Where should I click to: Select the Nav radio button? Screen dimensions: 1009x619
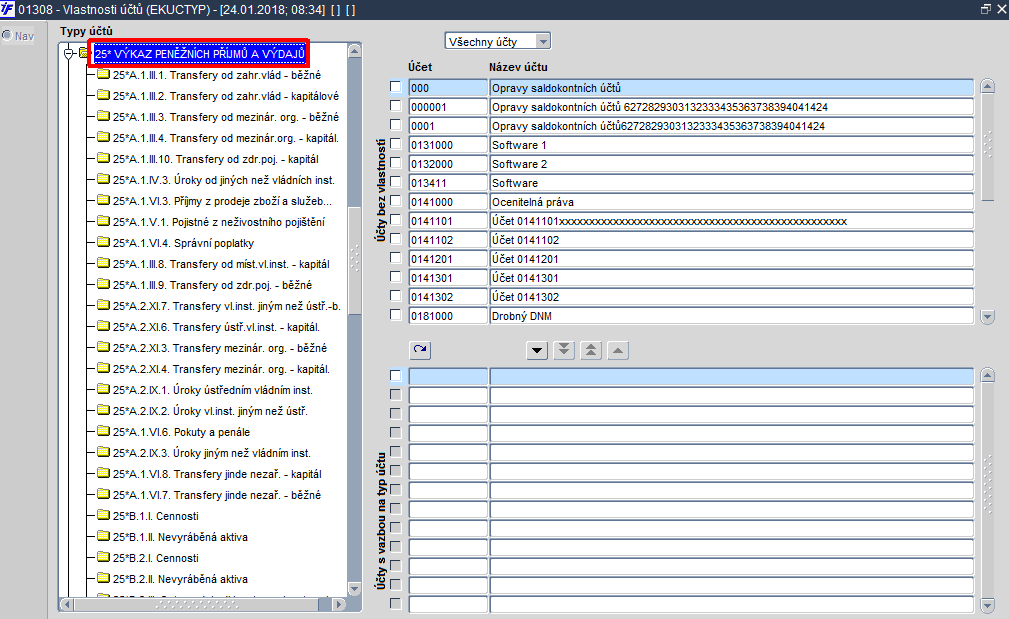pos(7,36)
